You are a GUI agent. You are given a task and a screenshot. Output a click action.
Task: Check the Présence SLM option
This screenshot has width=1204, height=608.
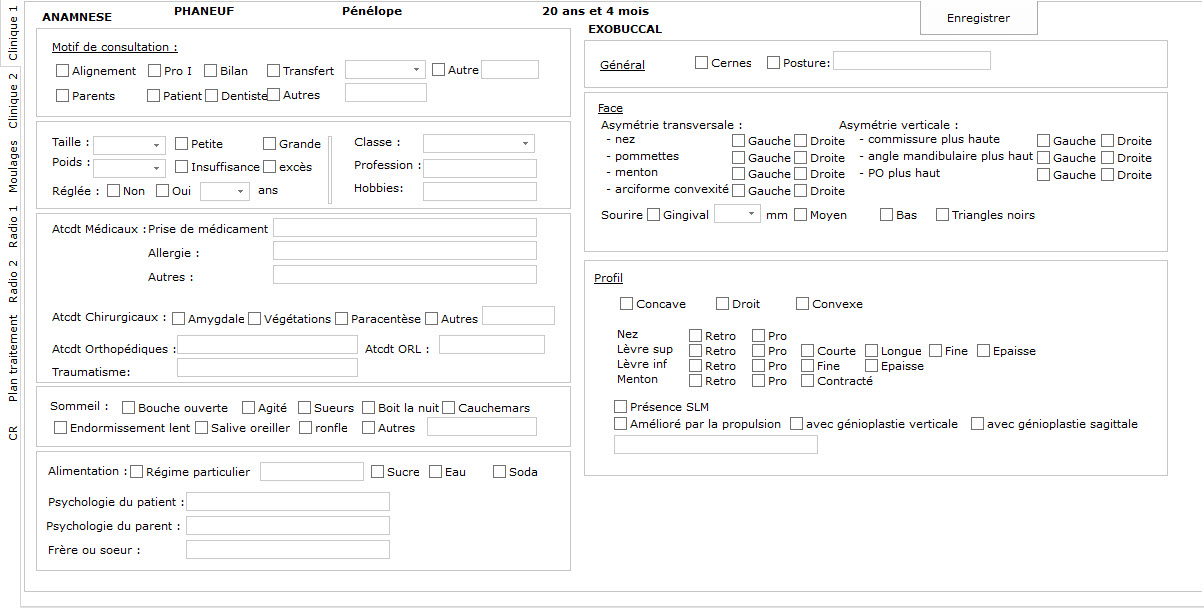620,407
